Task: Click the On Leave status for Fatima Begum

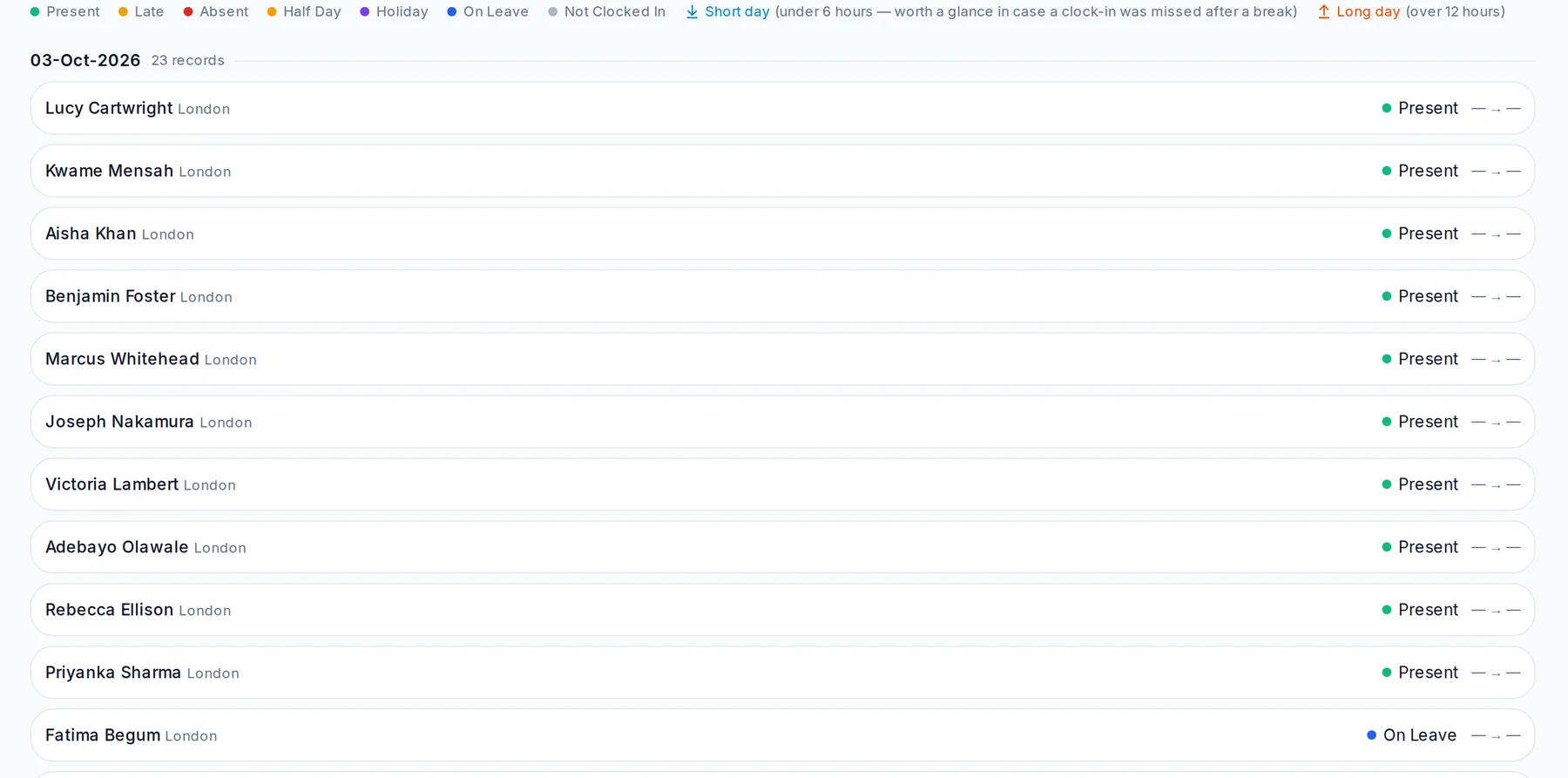Action: point(1412,735)
